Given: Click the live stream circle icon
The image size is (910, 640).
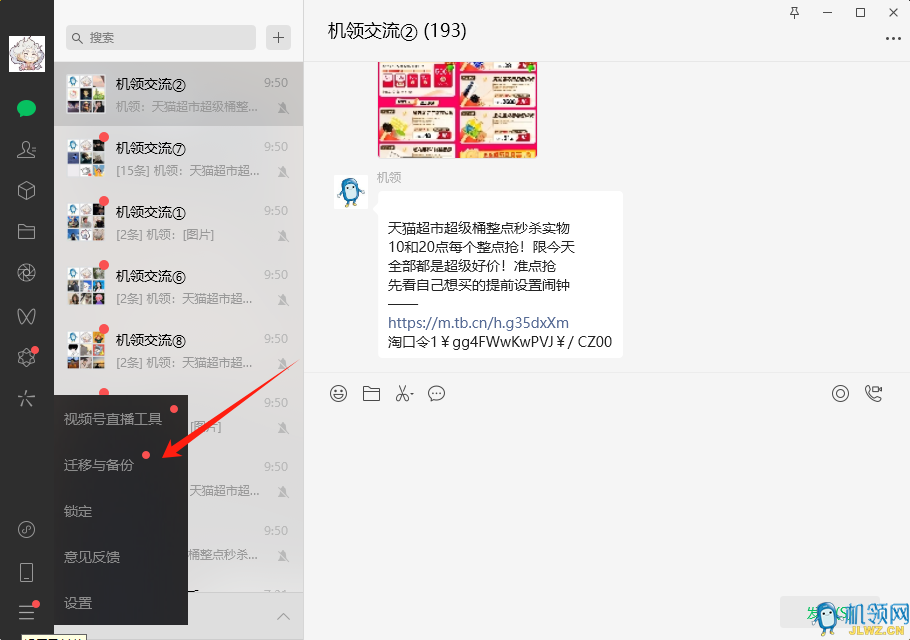Looking at the screenshot, I should click(840, 393).
